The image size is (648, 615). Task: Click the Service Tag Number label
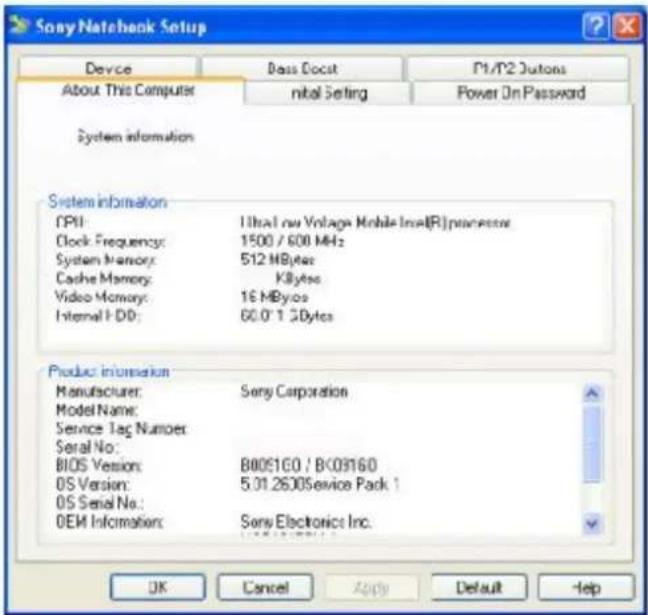tap(121, 429)
